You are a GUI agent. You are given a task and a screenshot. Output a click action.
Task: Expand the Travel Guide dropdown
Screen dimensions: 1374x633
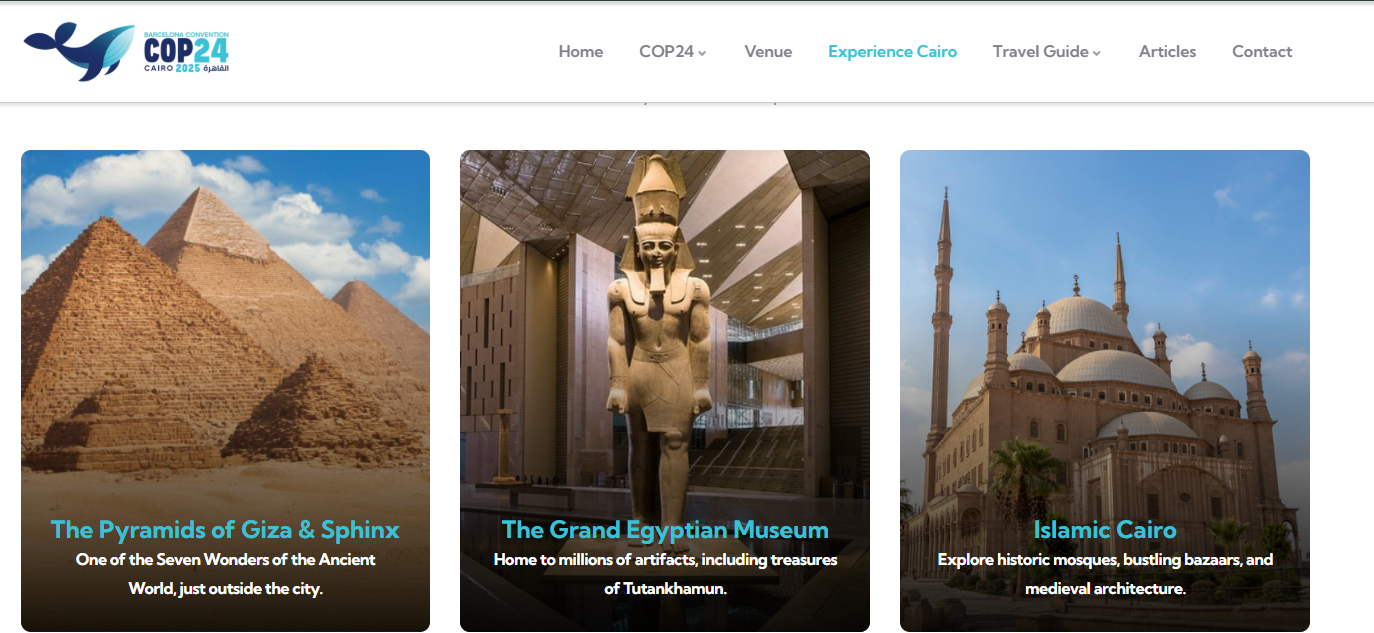pos(1047,52)
